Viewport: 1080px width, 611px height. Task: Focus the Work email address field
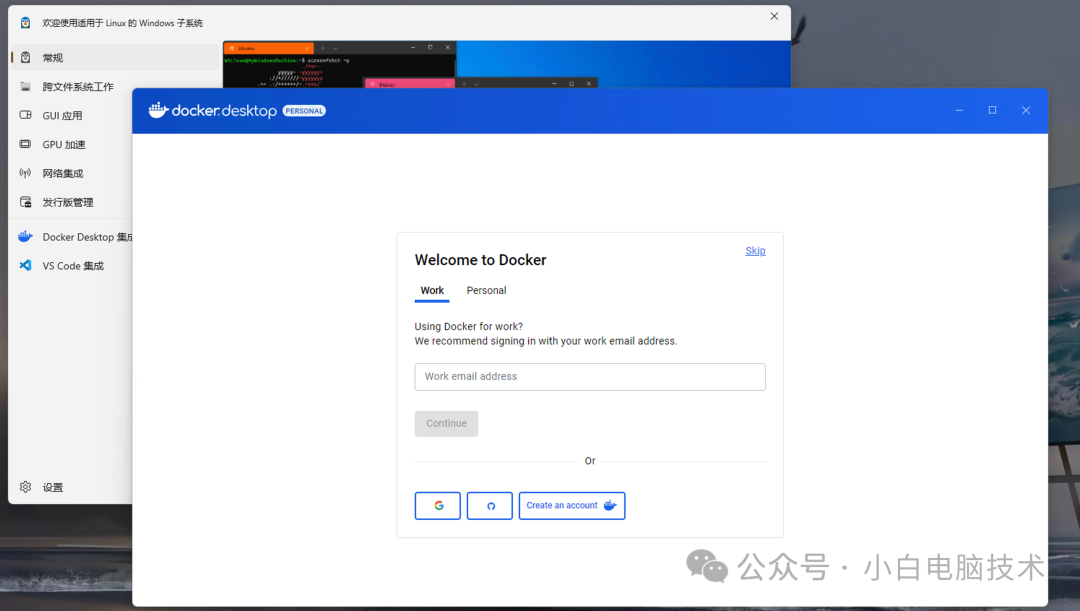(590, 377)
